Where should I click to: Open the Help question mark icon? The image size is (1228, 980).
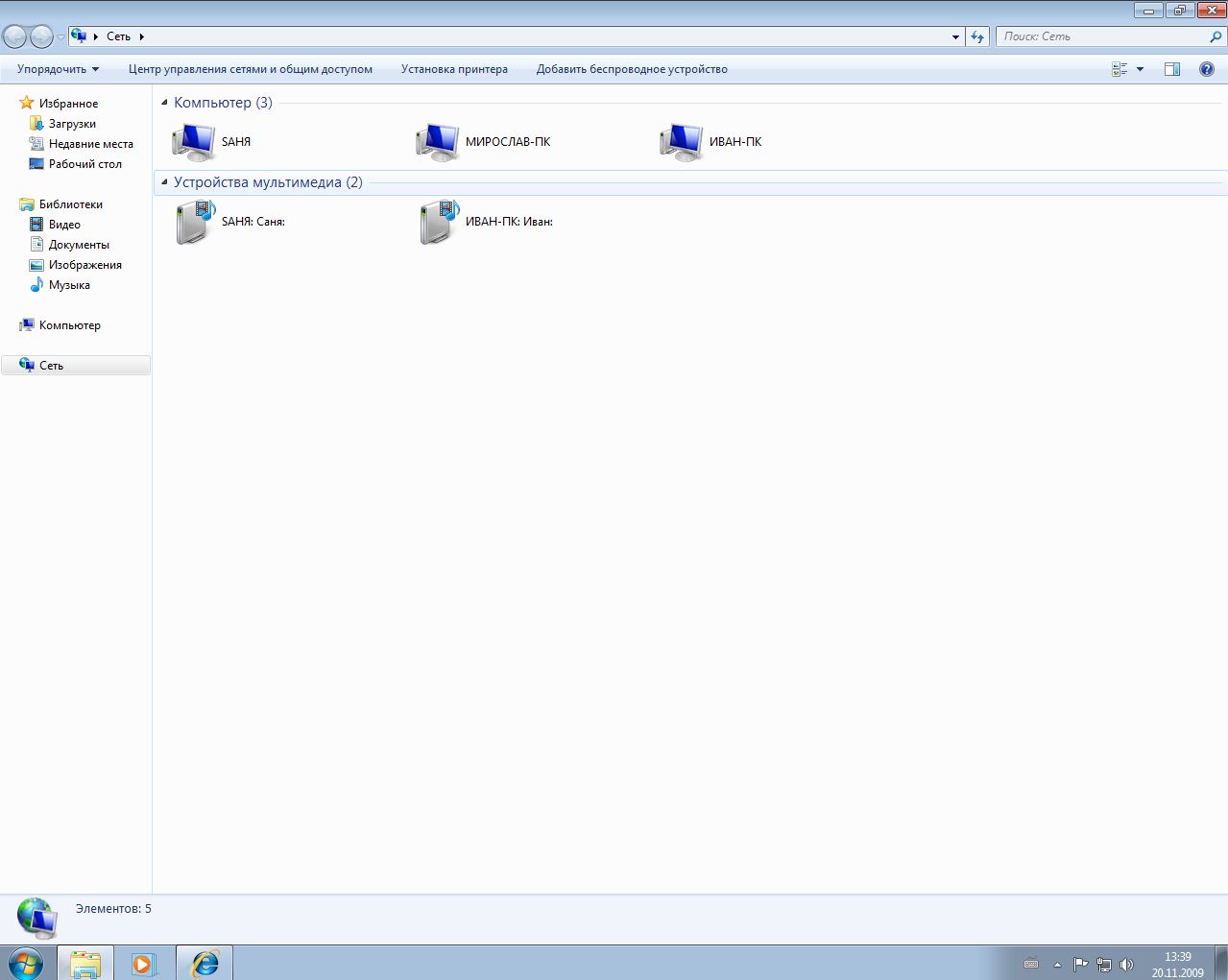[1206, 69]
